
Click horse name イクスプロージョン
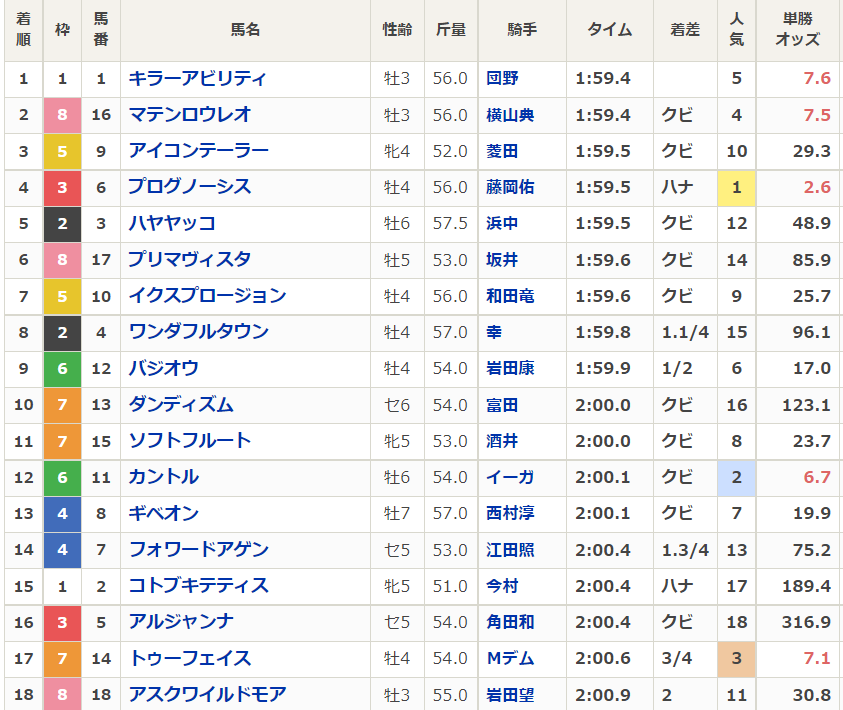point(208,296)
